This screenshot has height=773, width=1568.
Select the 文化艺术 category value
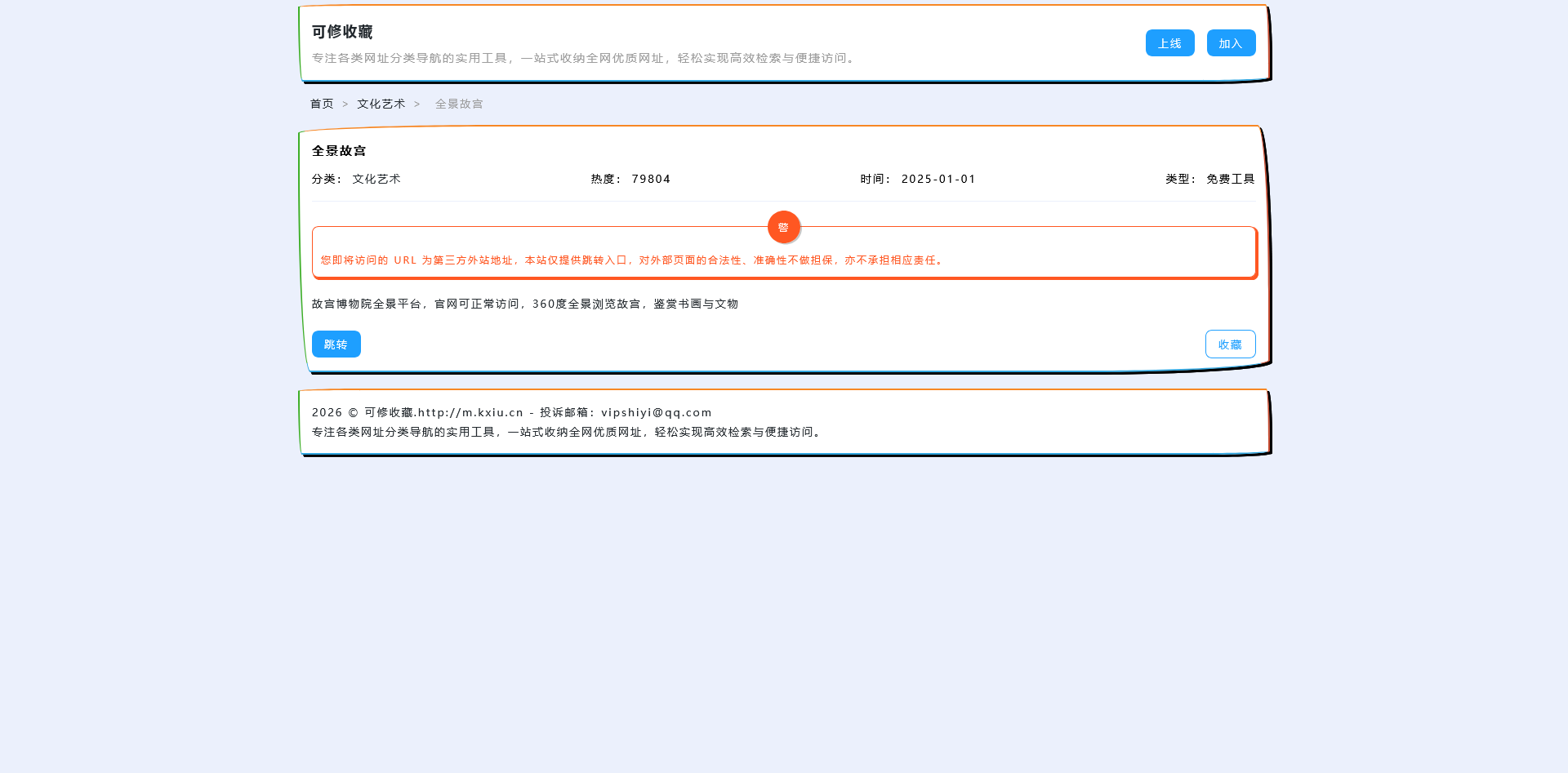(376, 179)
